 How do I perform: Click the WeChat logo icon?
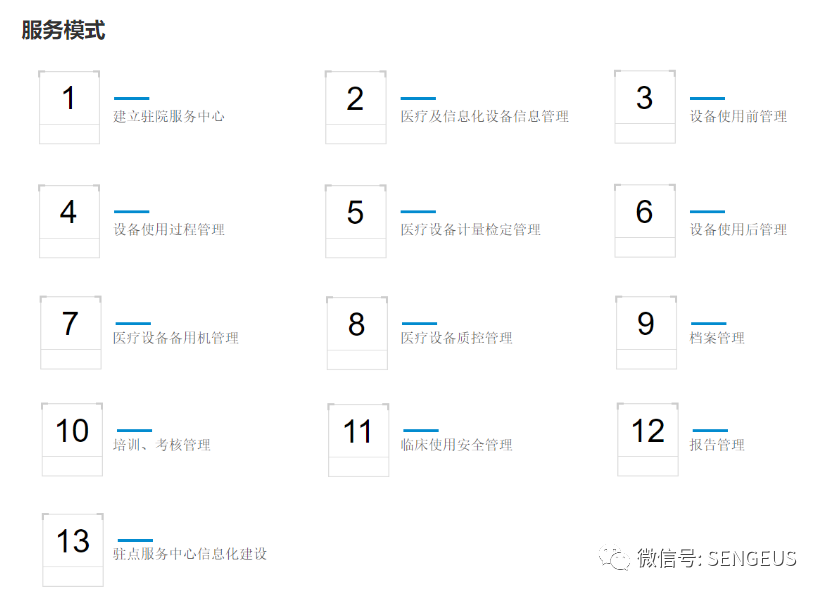pos(615,557)
